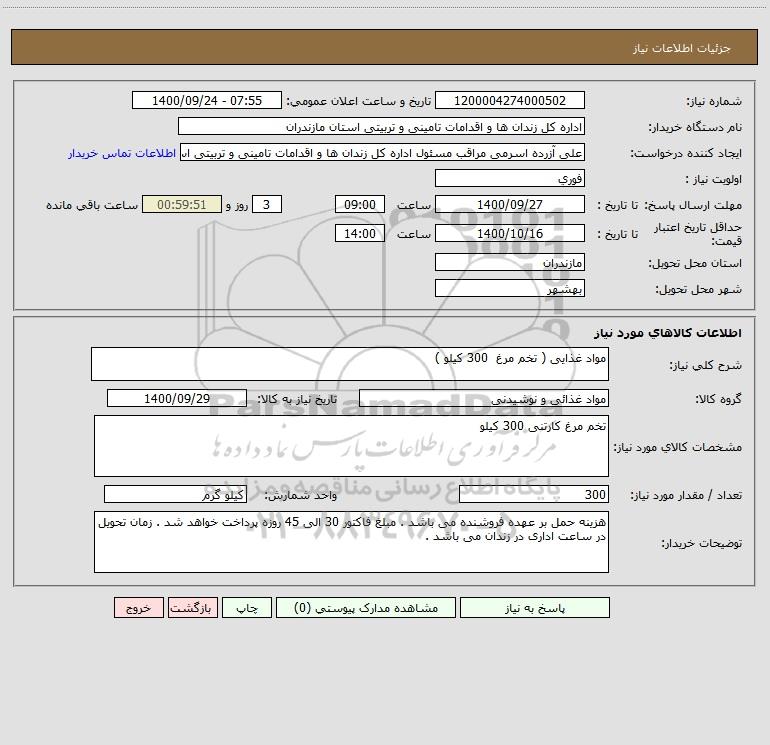This screenshot has width=770, height=745.
Task: Click the 'خروج' exit button
Action: pyautogui.click(x=138, y=608)
